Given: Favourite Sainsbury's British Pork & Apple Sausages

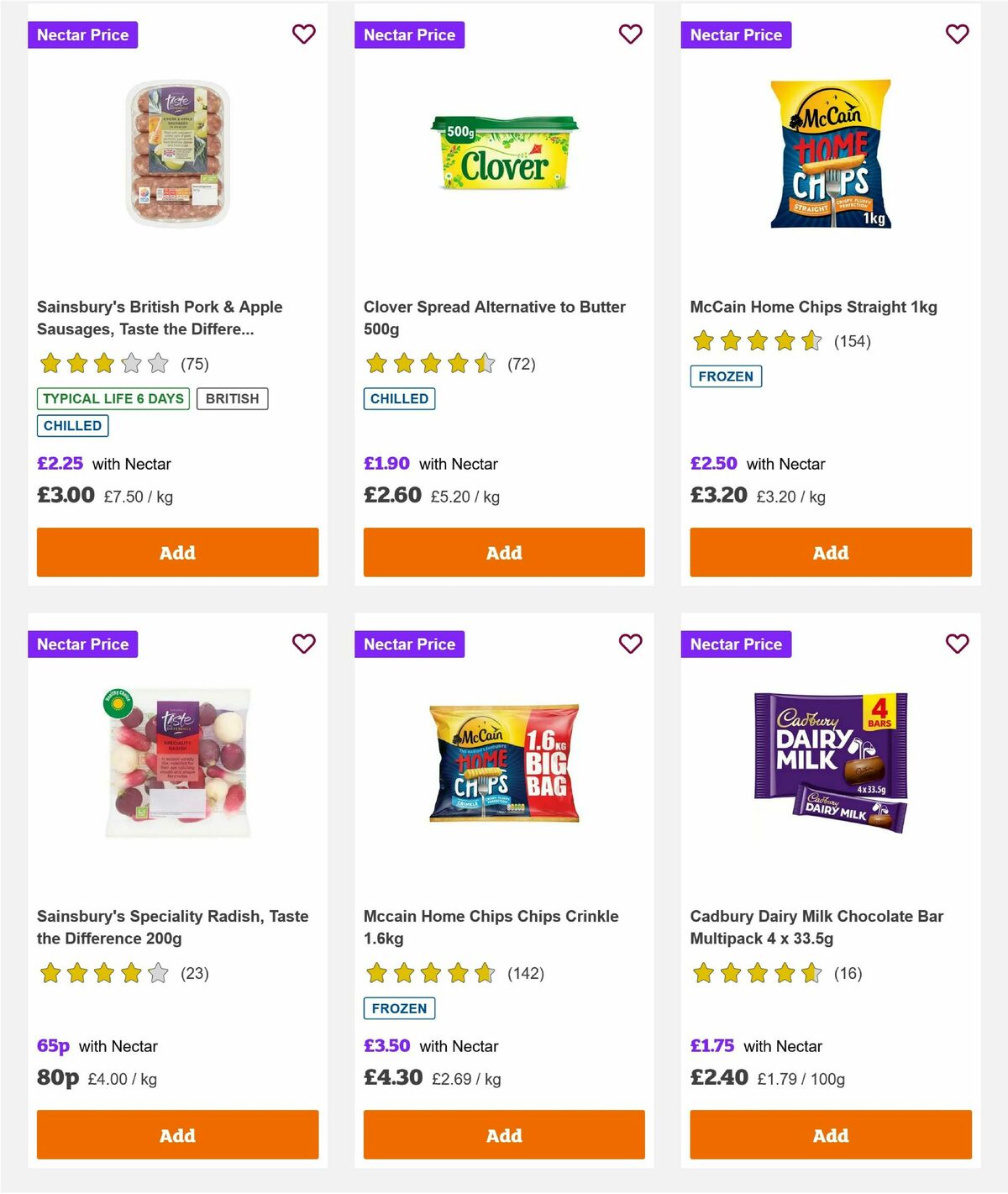Looking at the screenshot, I should 303,34.
